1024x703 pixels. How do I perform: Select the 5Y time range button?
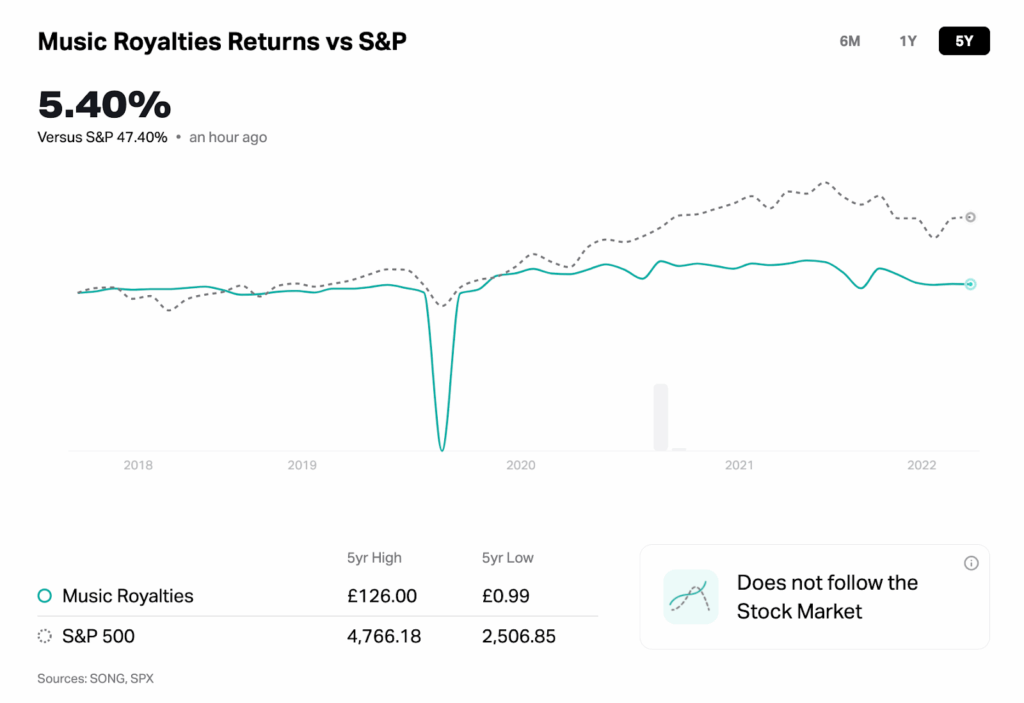click(963, 41)
